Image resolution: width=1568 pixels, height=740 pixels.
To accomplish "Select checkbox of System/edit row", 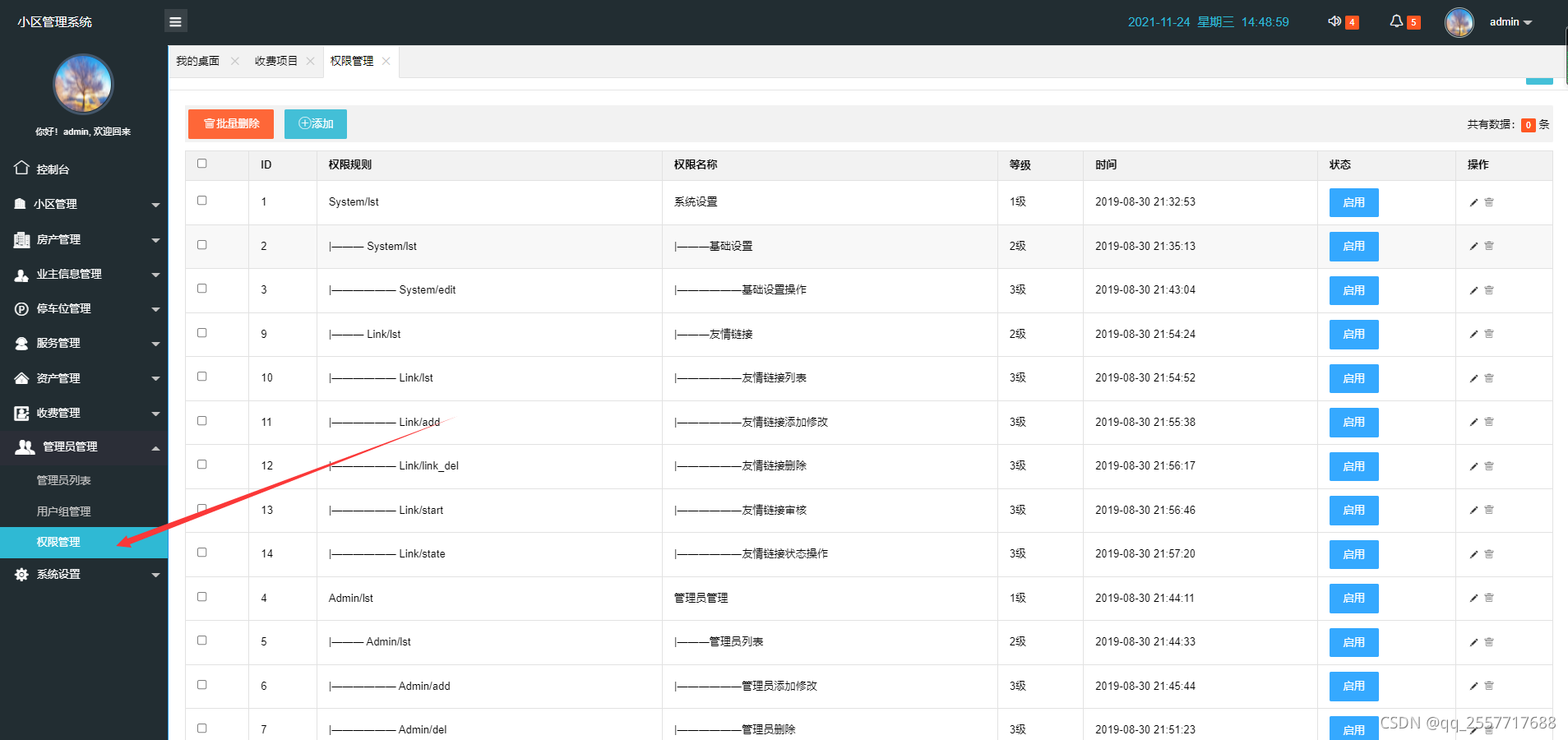I will [x=202, y=289].
